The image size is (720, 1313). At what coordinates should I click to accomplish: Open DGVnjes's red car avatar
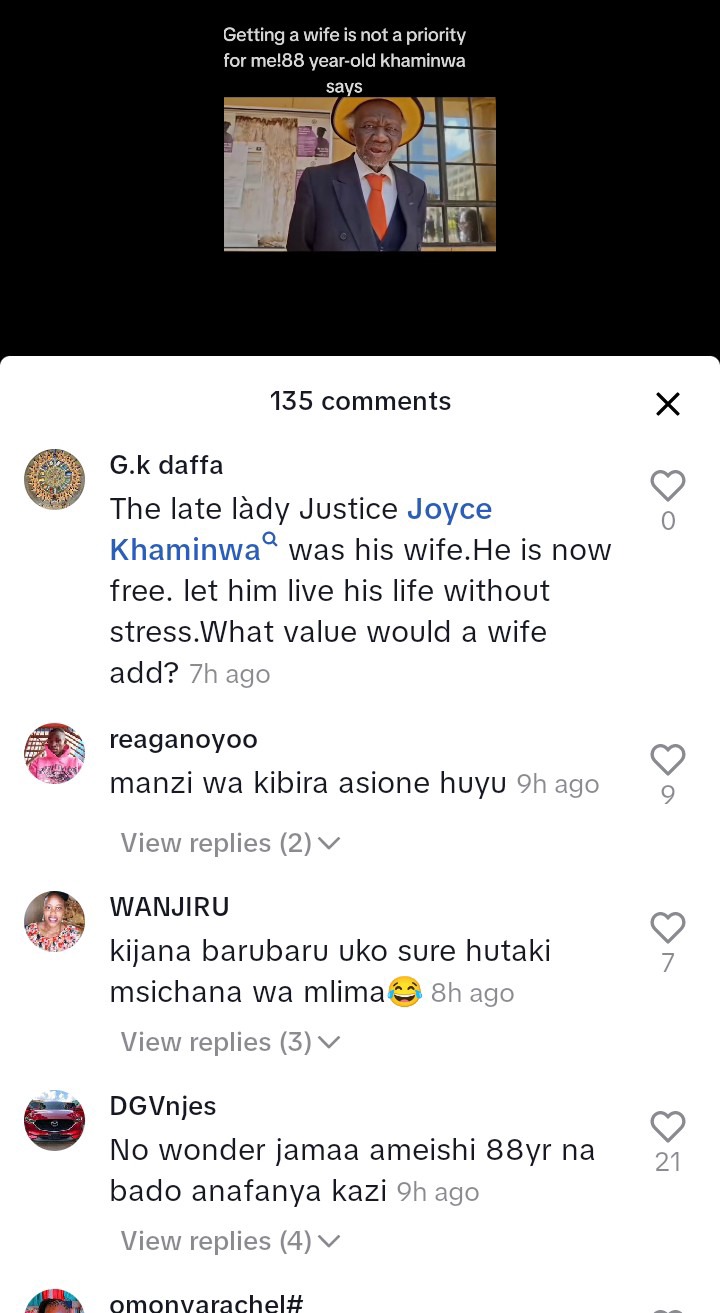54,1120
